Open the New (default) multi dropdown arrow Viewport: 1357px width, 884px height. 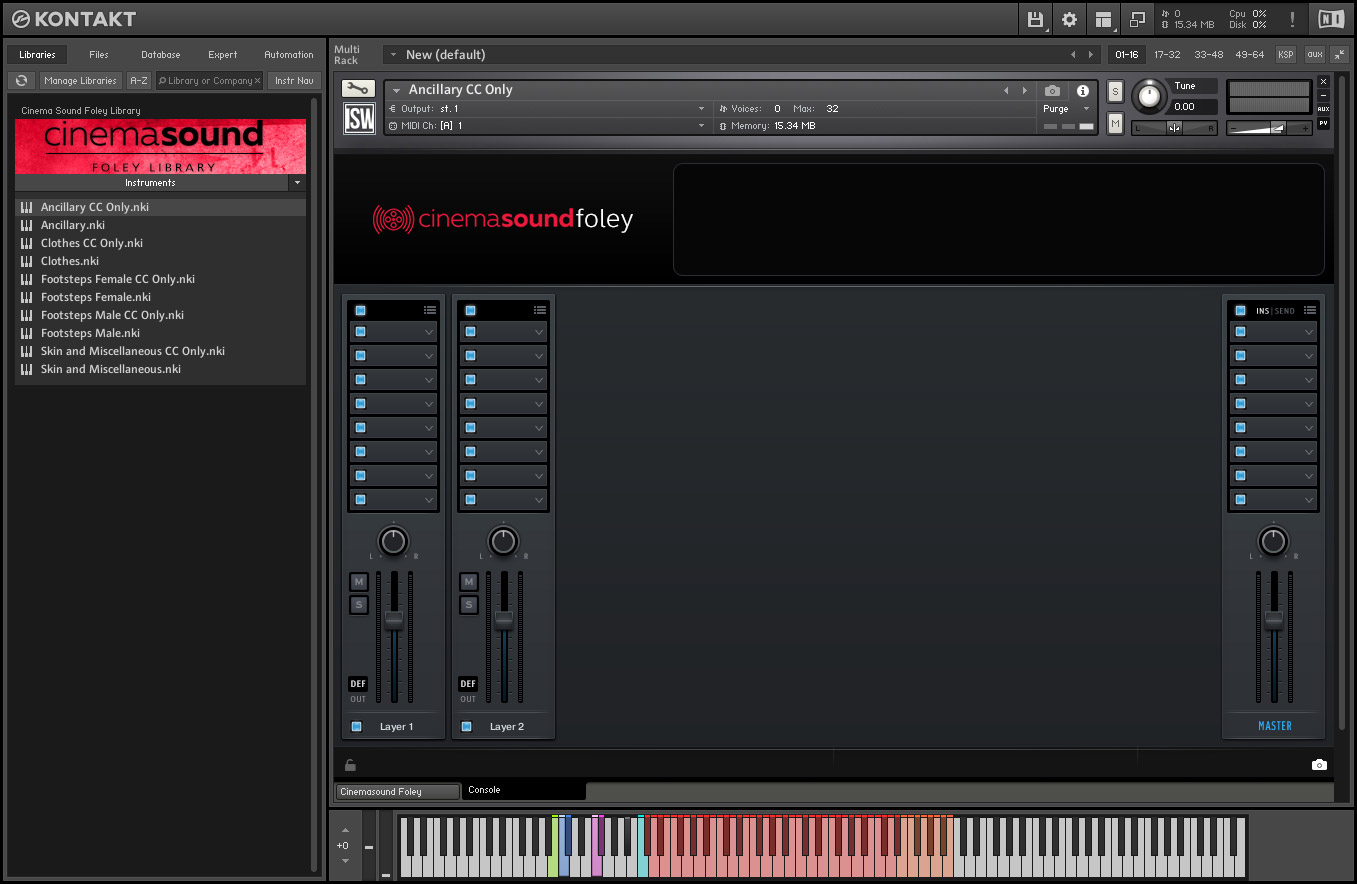(x=393, y=55)
